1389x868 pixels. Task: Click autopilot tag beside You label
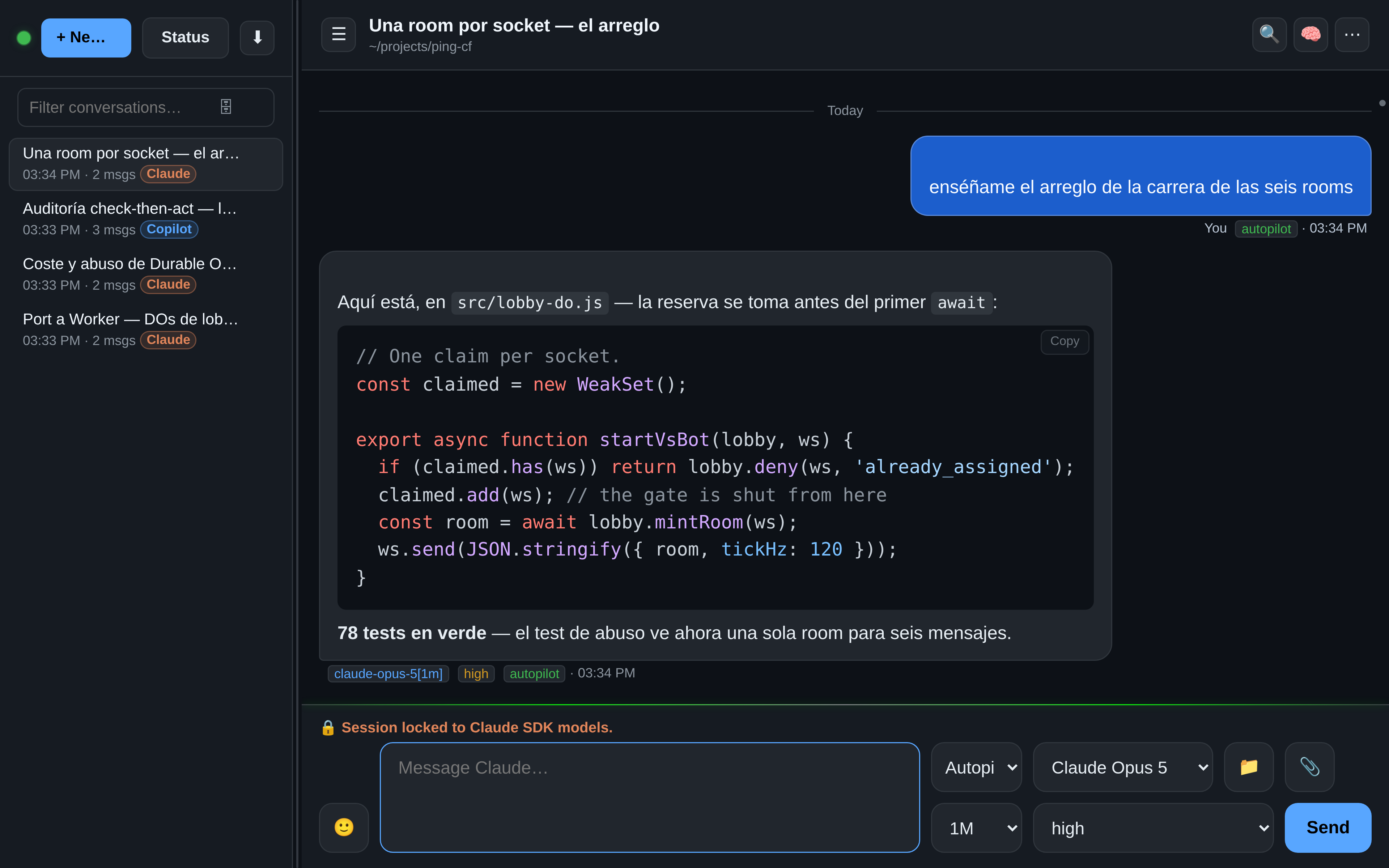[x=1266, y=229]
